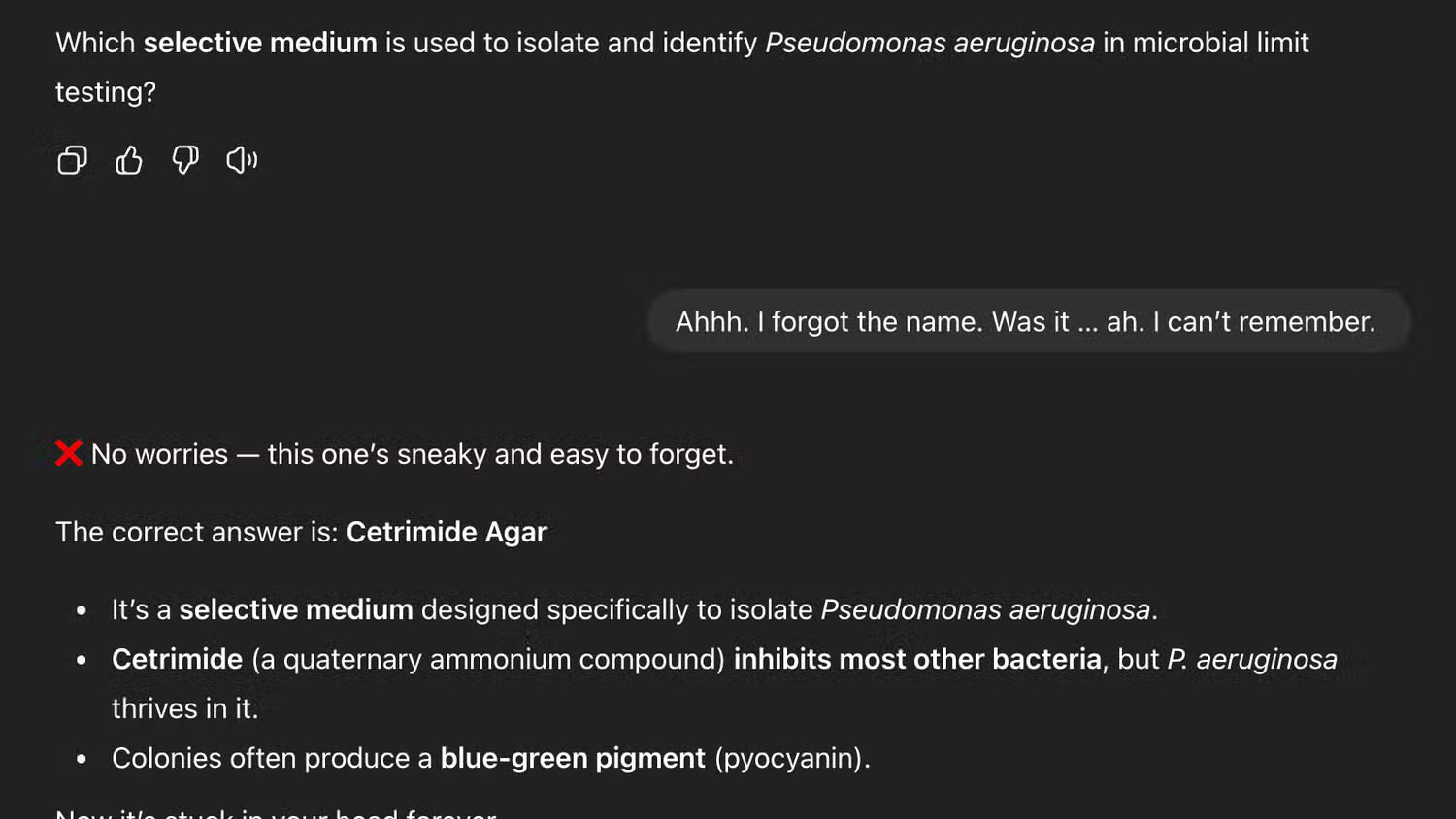The image size is (1456, 819).
Task: Click the first bullet's "designed specifically to isolate" text
Action: (x=616, y=609)
